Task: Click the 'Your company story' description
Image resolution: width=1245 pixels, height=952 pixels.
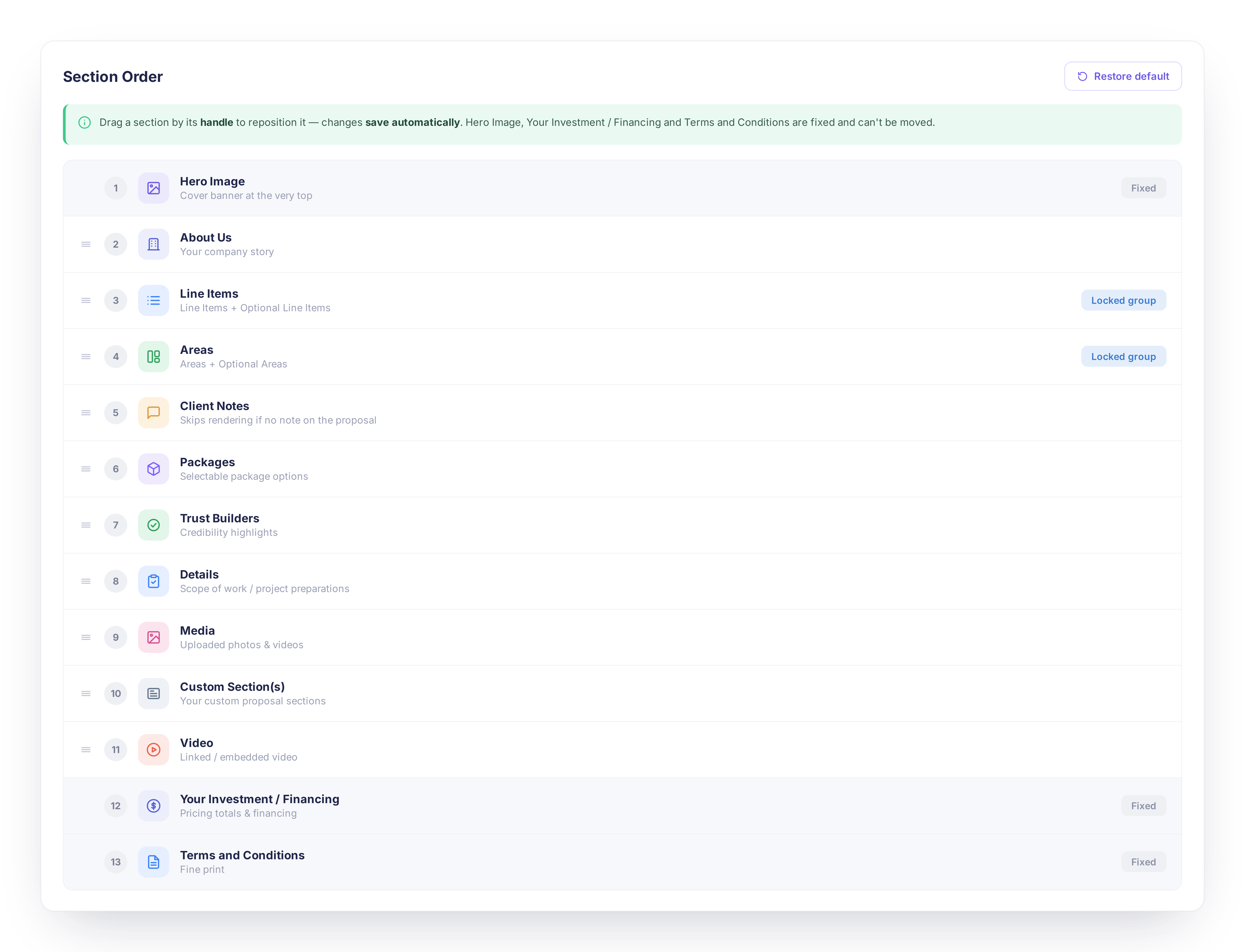Action: tap(227, 252)
